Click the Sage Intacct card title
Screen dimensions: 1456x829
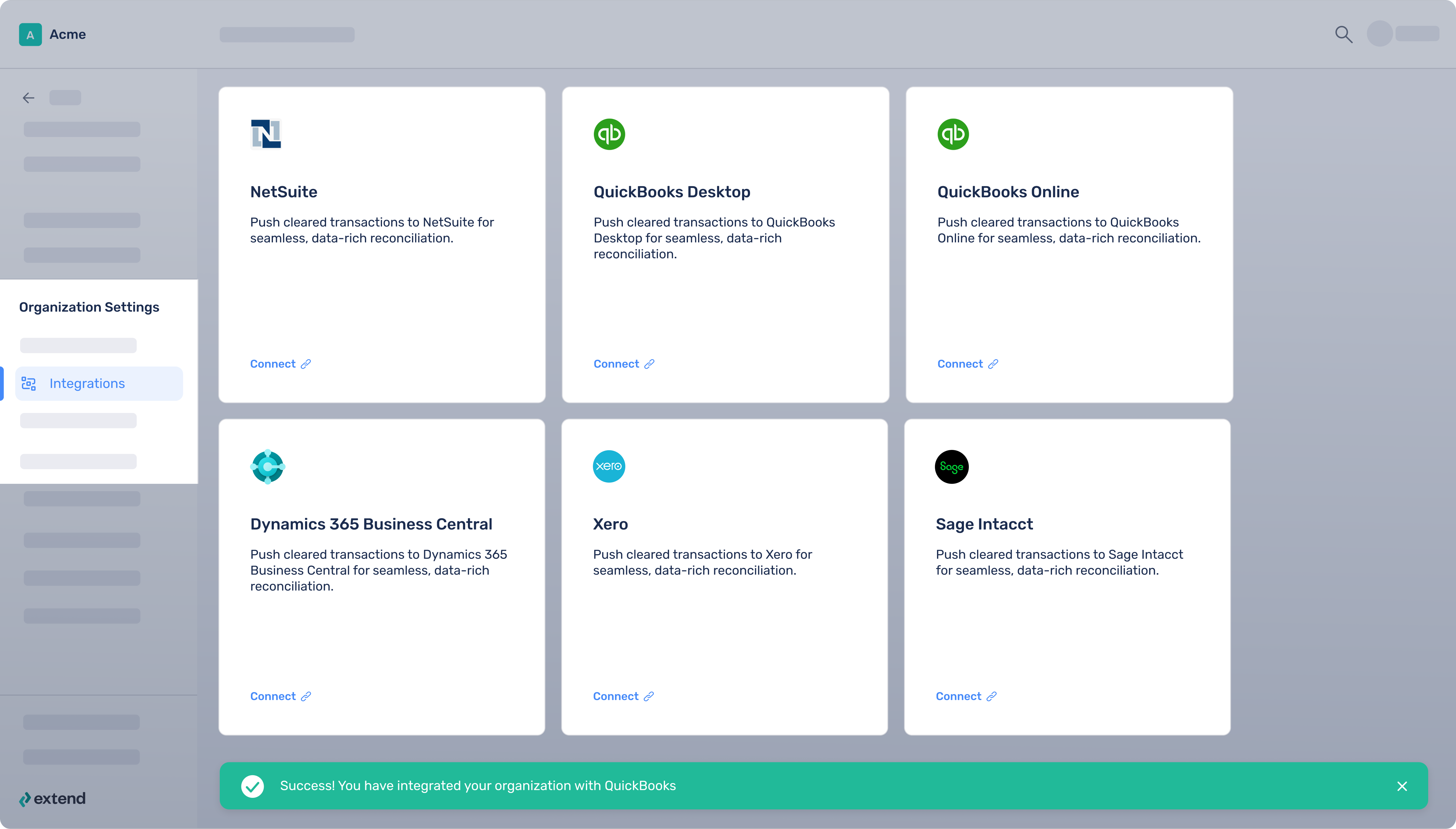[984, 524]
